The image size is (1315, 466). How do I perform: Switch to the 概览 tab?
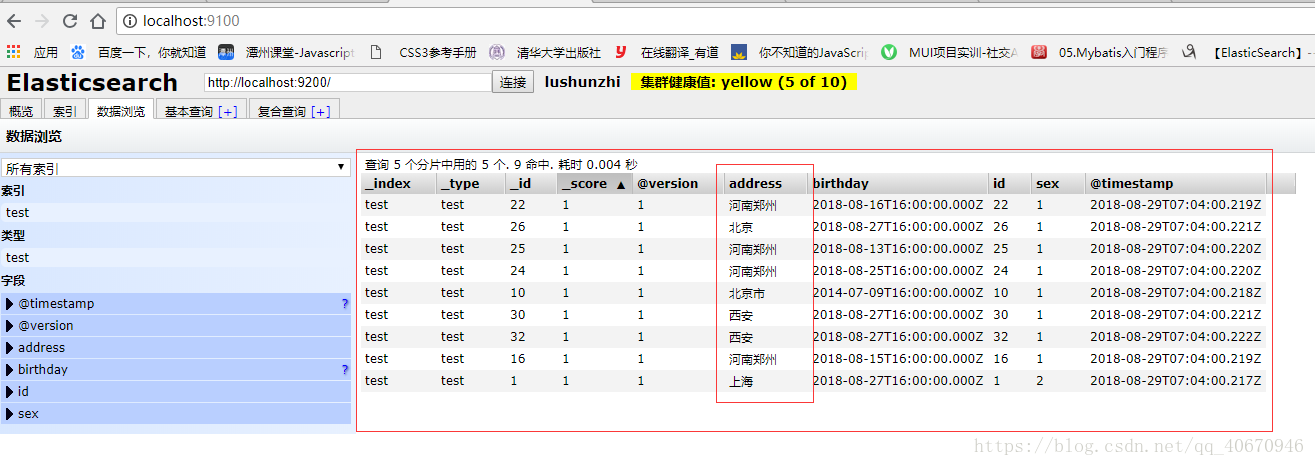[21, 111]
